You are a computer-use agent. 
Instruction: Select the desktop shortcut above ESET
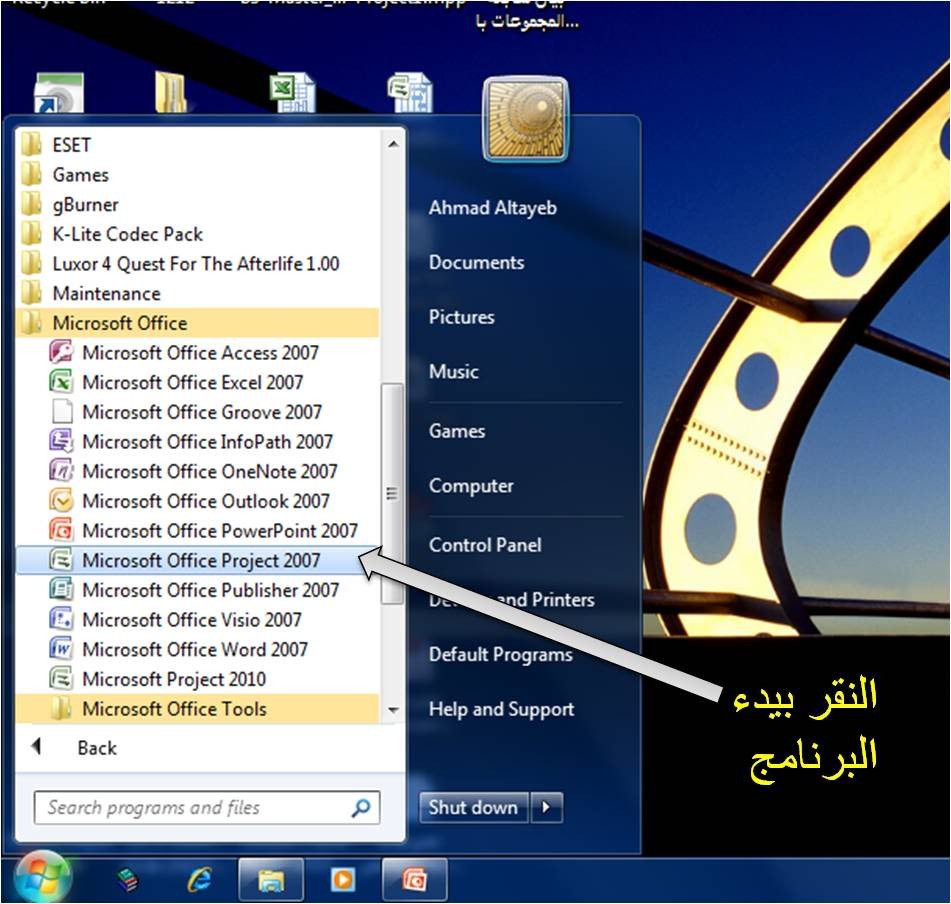coord(59,93)
